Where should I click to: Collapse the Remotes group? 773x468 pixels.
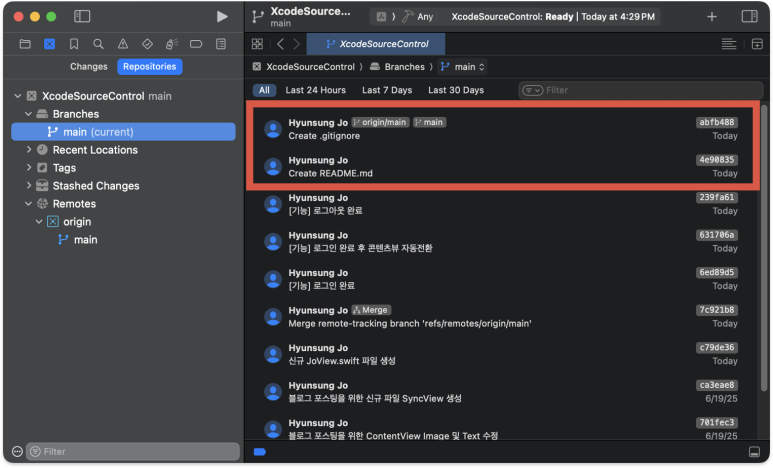click(x=29, y=204)
